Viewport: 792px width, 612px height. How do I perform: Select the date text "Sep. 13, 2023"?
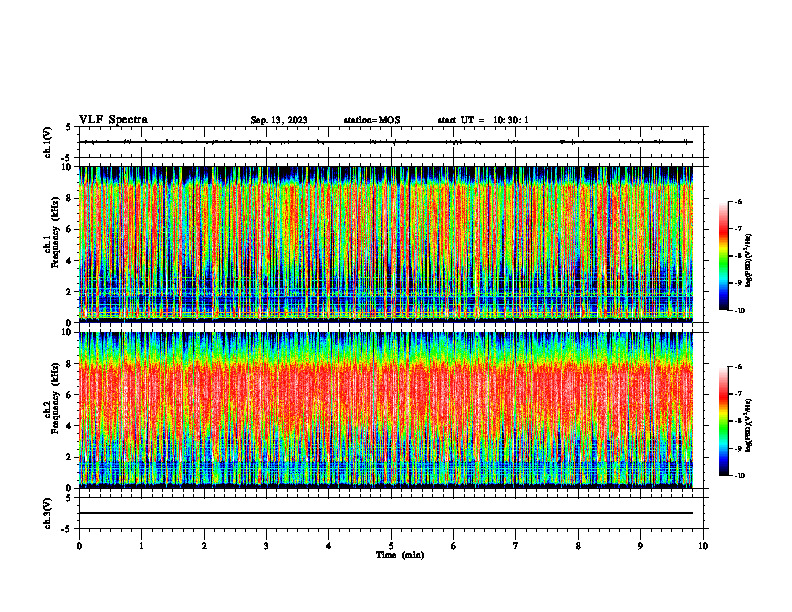pyautogui.click(x=279, y=120)
